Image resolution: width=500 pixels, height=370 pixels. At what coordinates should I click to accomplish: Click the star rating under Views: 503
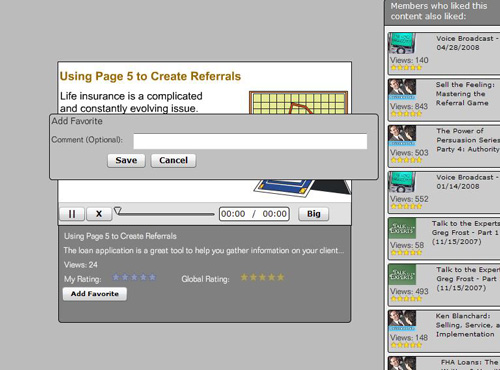tap(406, 160)
